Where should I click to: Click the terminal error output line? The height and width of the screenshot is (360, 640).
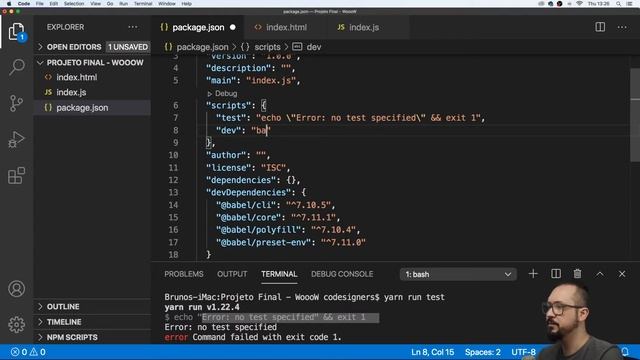tap(253, 338)
